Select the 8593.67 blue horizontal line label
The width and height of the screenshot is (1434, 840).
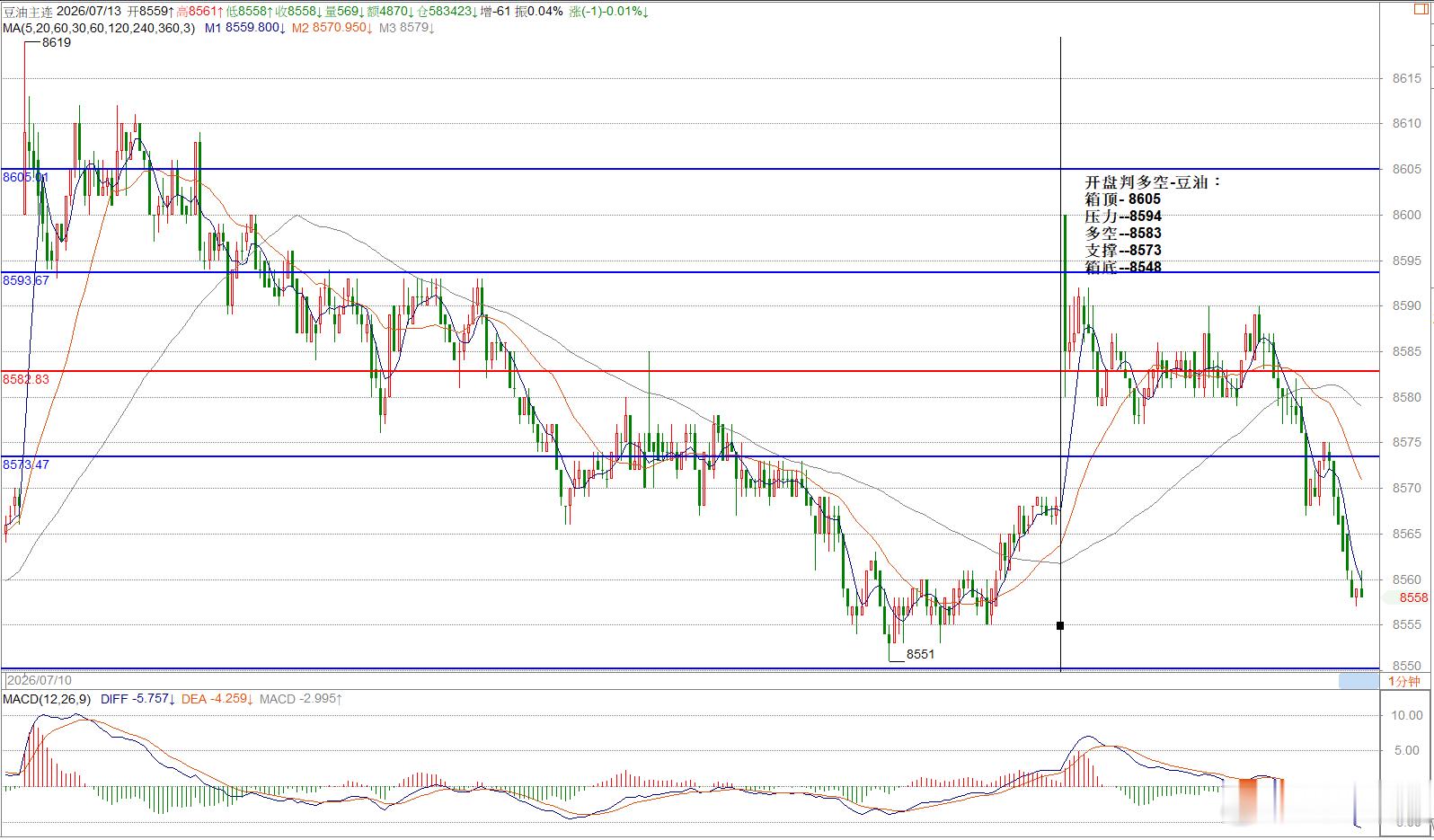tap(26, 280)
